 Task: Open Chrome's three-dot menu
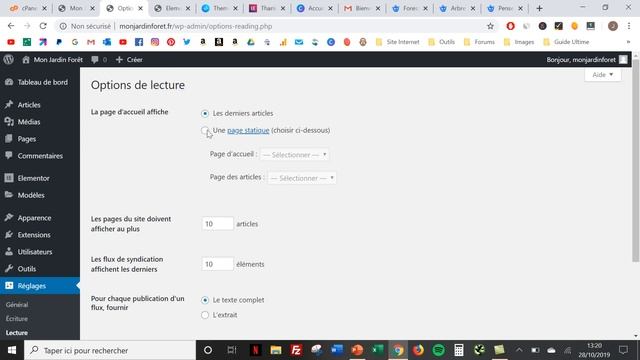tap(629, 26)
